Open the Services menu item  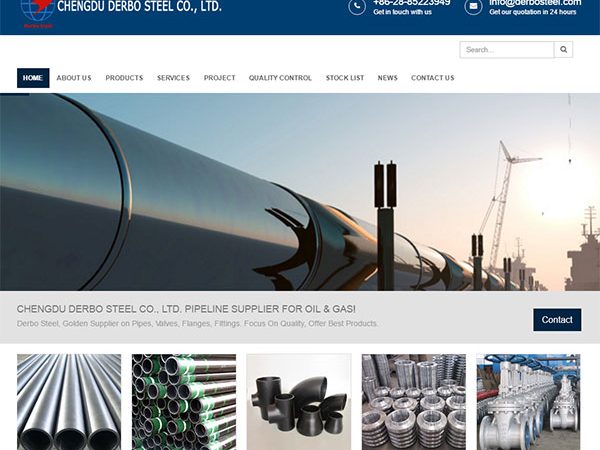(173, 78)
